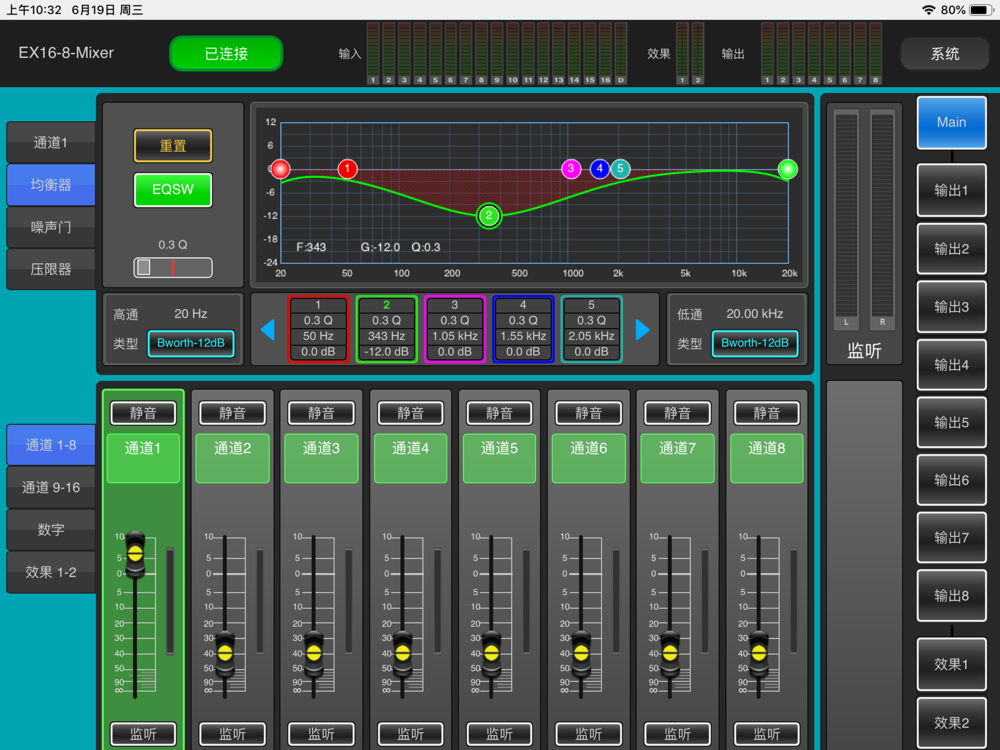Click the 监听 monitor meter panel
The width and height of the screenshot is (1000, 750).
coord(864,234)
